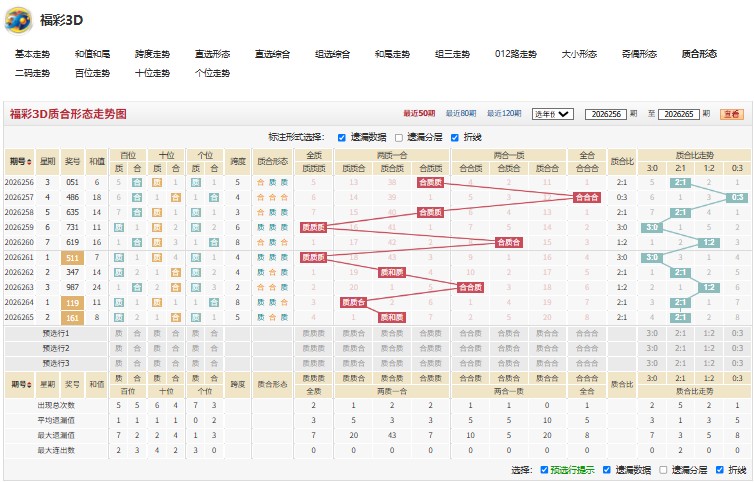Open the 十位走势 chart
This screenshot has height=482, width=754.
click(x=152, y=73)
